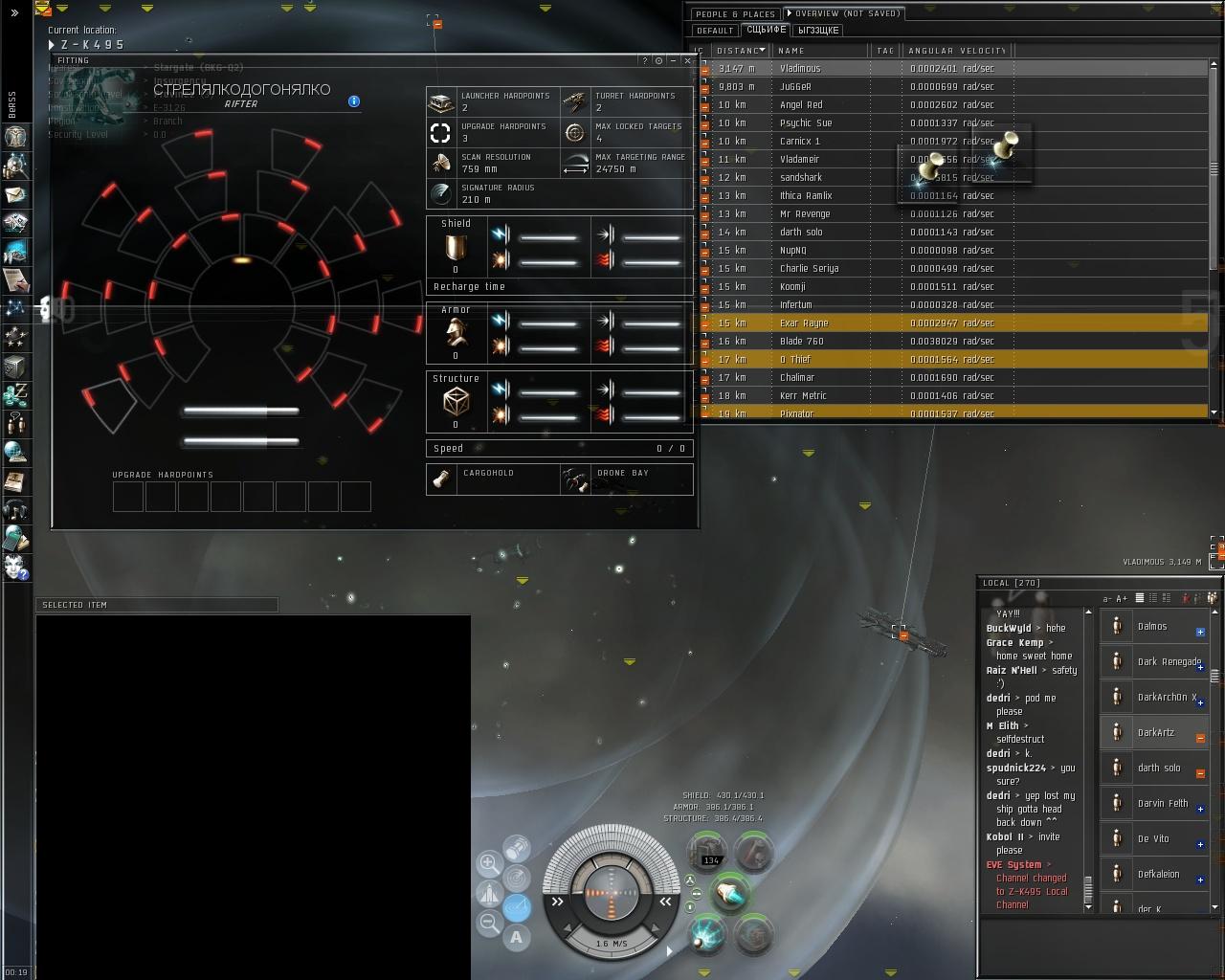Expand the Z-K495 current location arrow

(x=52, y=45)
